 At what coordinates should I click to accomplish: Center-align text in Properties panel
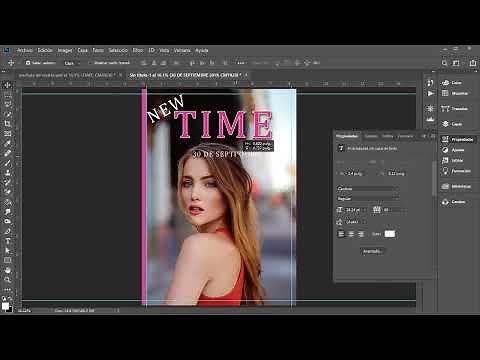click(351, 234)
